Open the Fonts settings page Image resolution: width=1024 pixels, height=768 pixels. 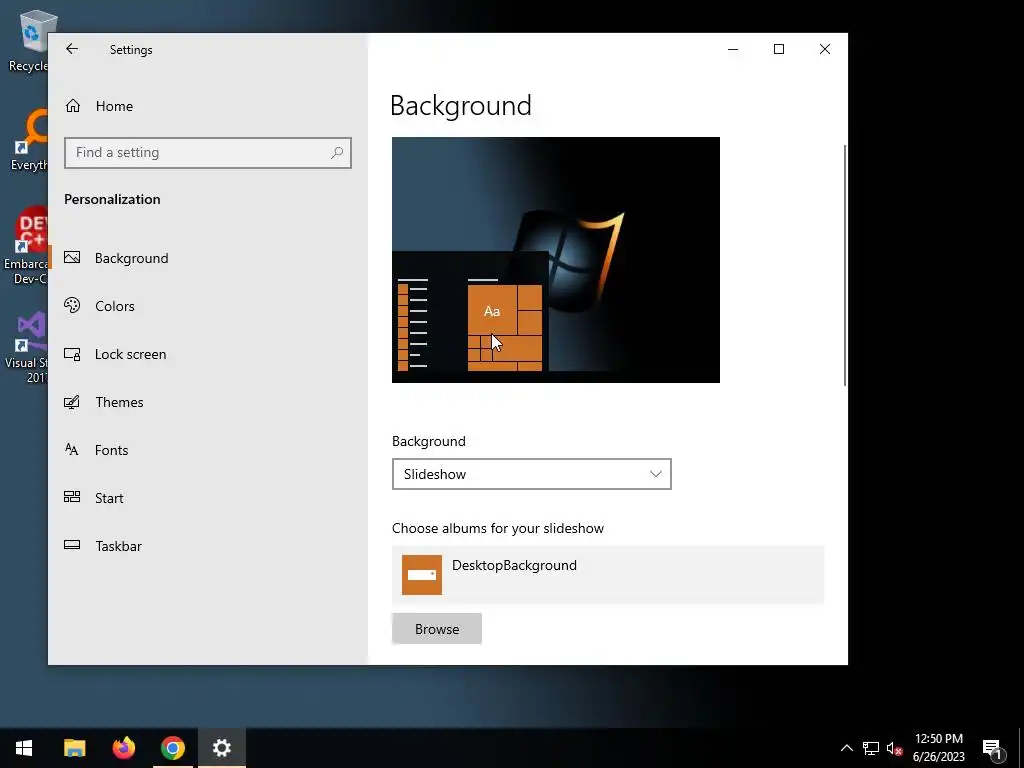pos(208,450)
